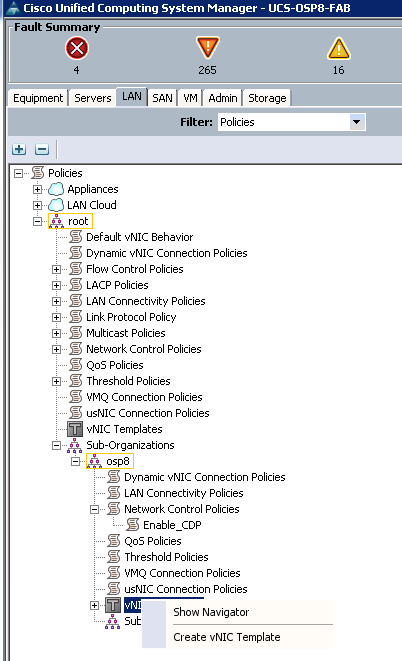Click the osp8 organization icon
Image resolution: width=402 pixels, height=661 pixels.
pyautogui.click(x=94, y=461)
